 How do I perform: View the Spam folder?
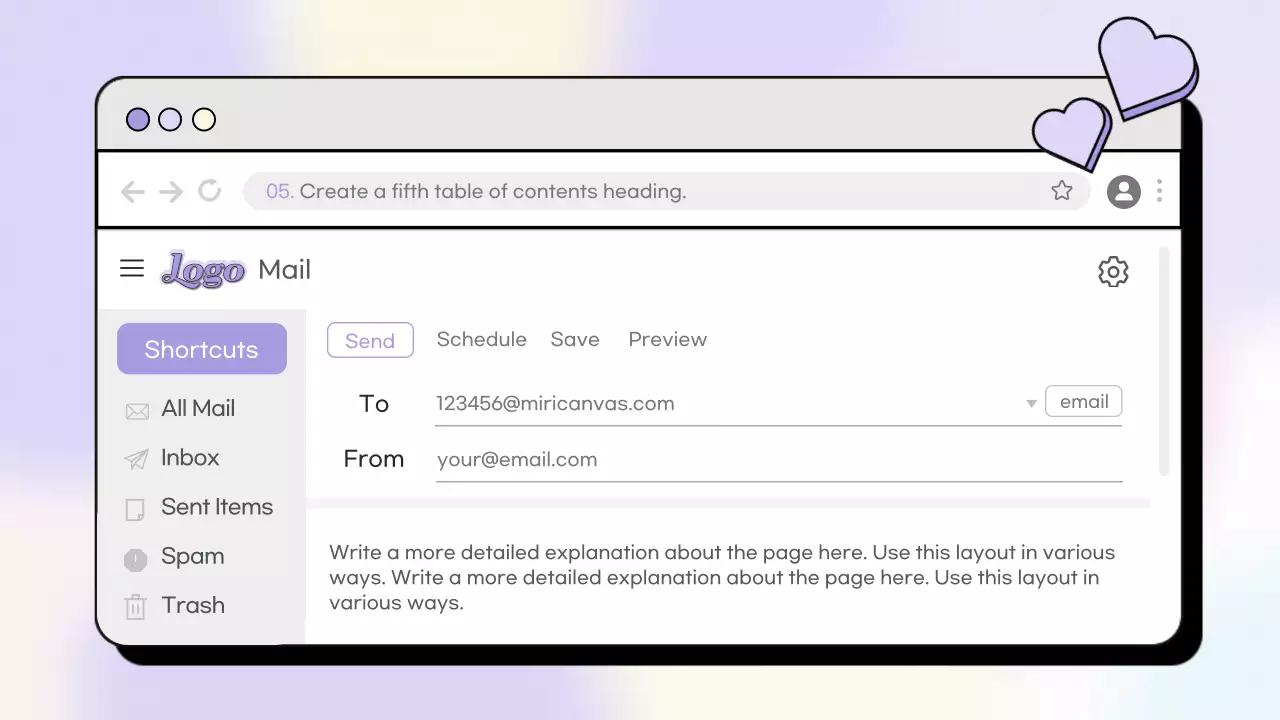coord(192,556)
